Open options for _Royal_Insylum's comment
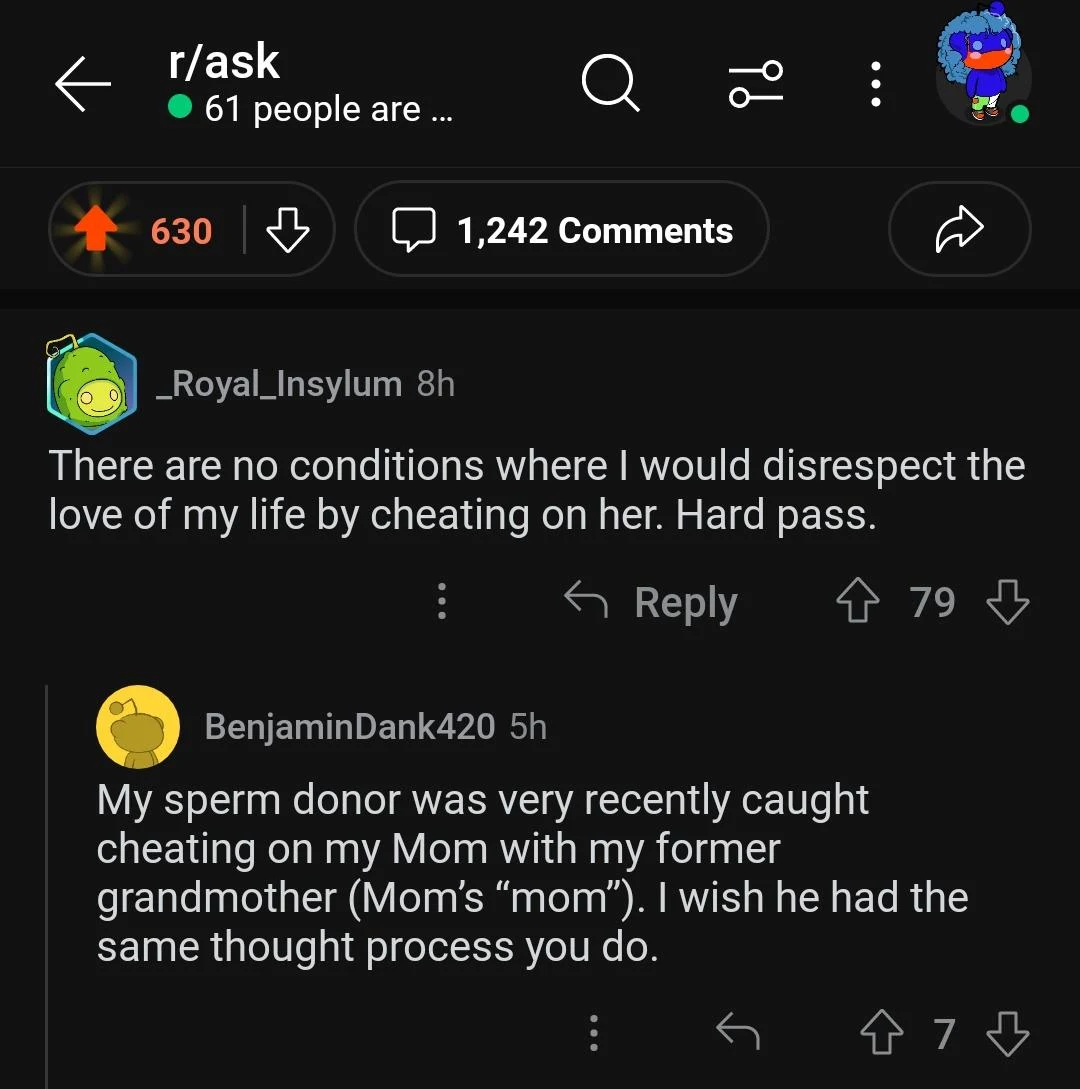 coord(441,602)
